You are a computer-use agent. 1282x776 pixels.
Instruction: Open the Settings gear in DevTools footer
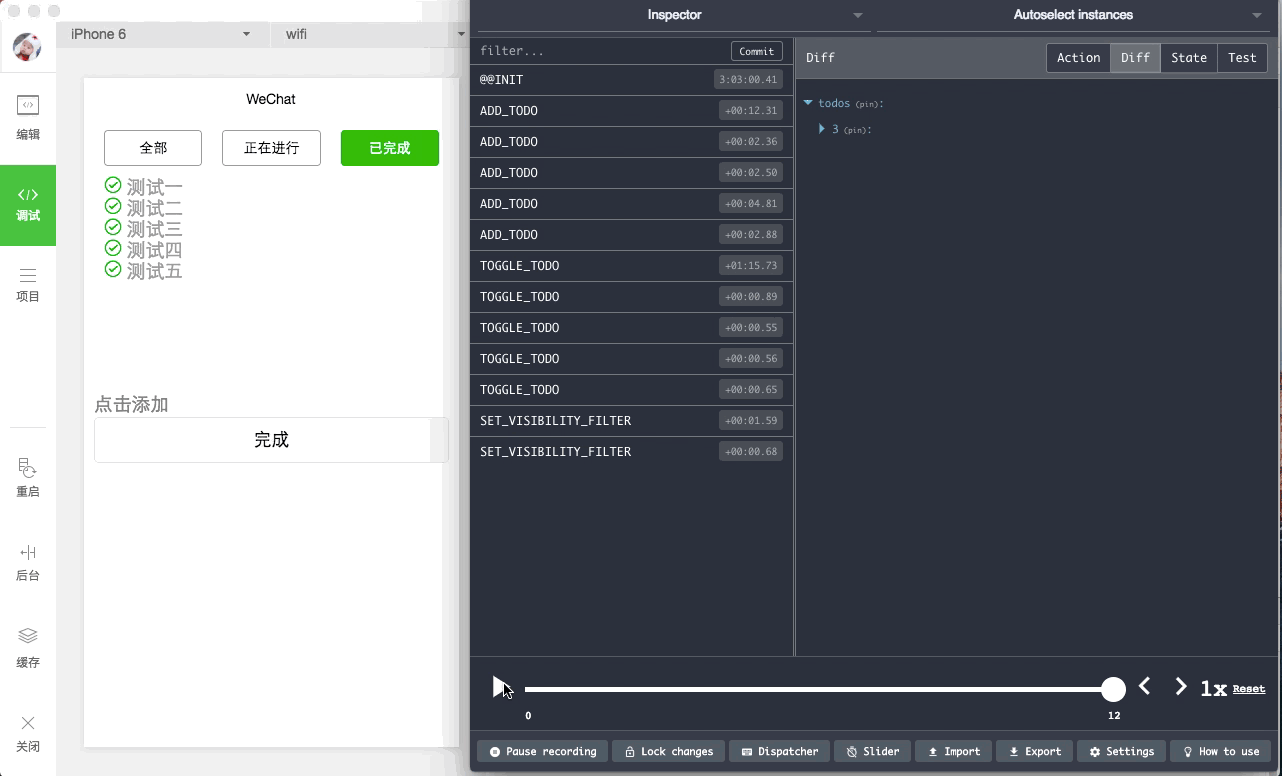[1121, 751]
